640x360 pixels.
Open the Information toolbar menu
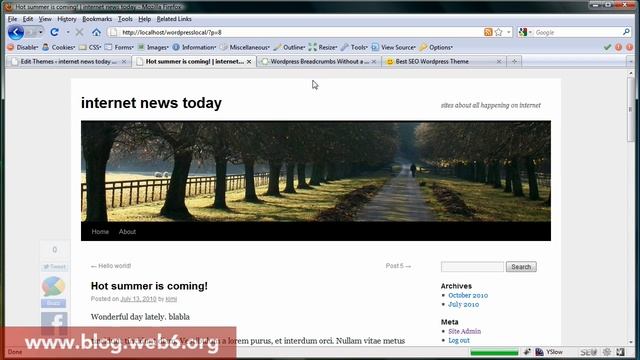coord(194,47)
